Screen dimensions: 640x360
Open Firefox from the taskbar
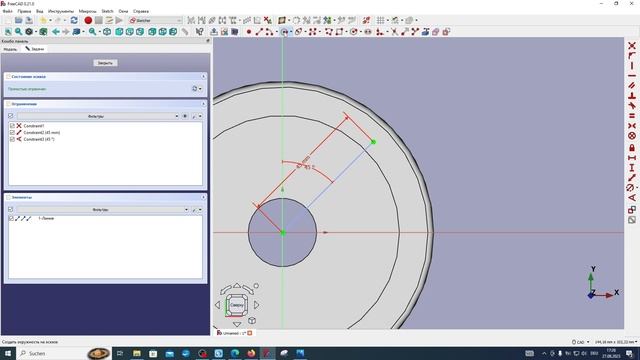pos(251,353)
